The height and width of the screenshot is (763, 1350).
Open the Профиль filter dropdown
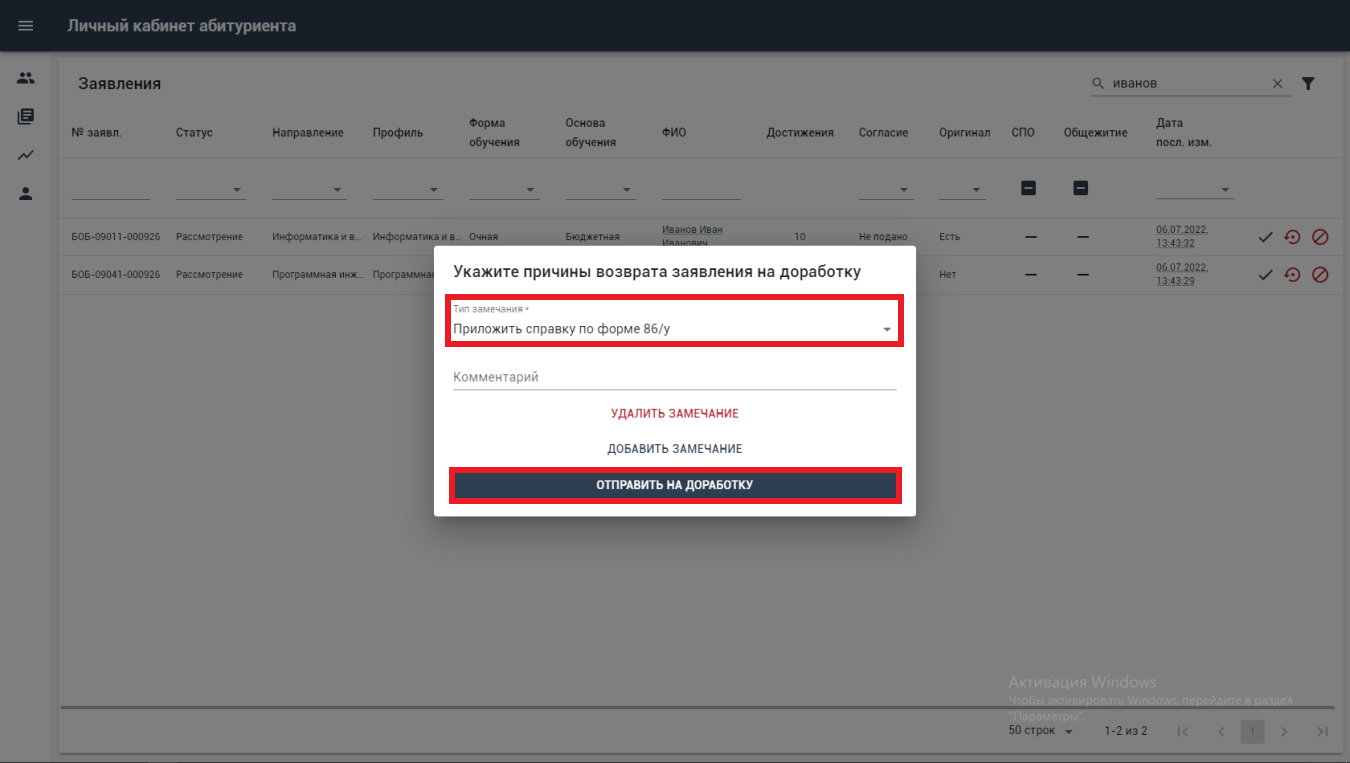(x=408, y=189)
